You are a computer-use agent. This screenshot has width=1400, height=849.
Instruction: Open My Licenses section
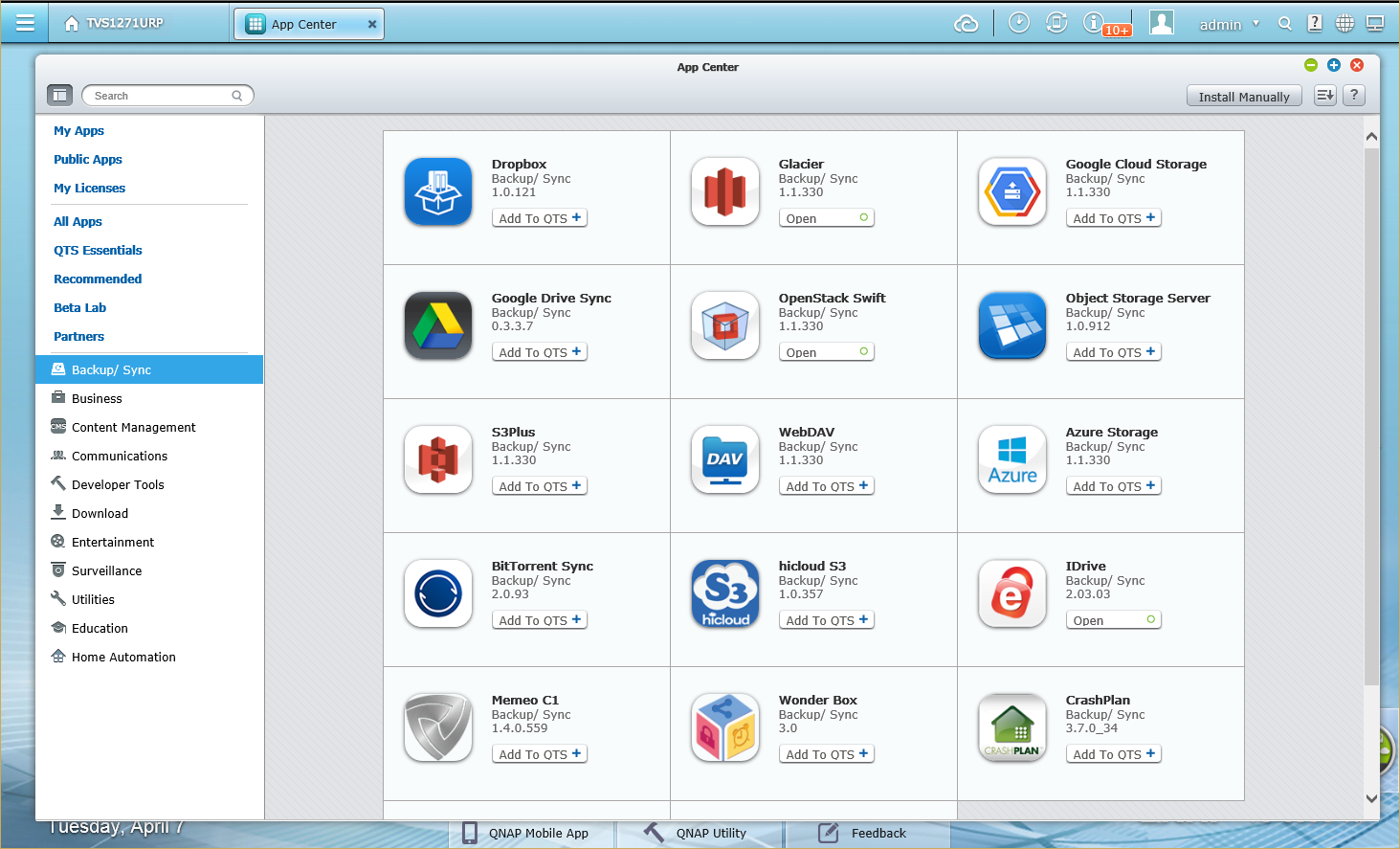pos(89,188)
